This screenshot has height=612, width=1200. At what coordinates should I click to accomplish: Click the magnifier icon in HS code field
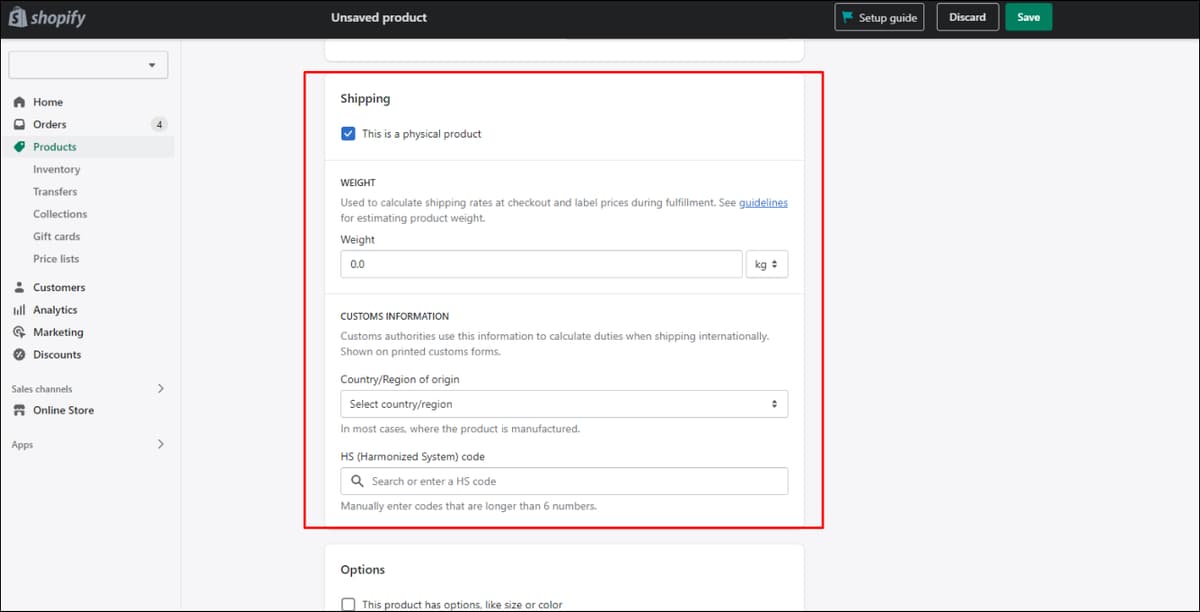pyautogui.click(x=357, y=481)
